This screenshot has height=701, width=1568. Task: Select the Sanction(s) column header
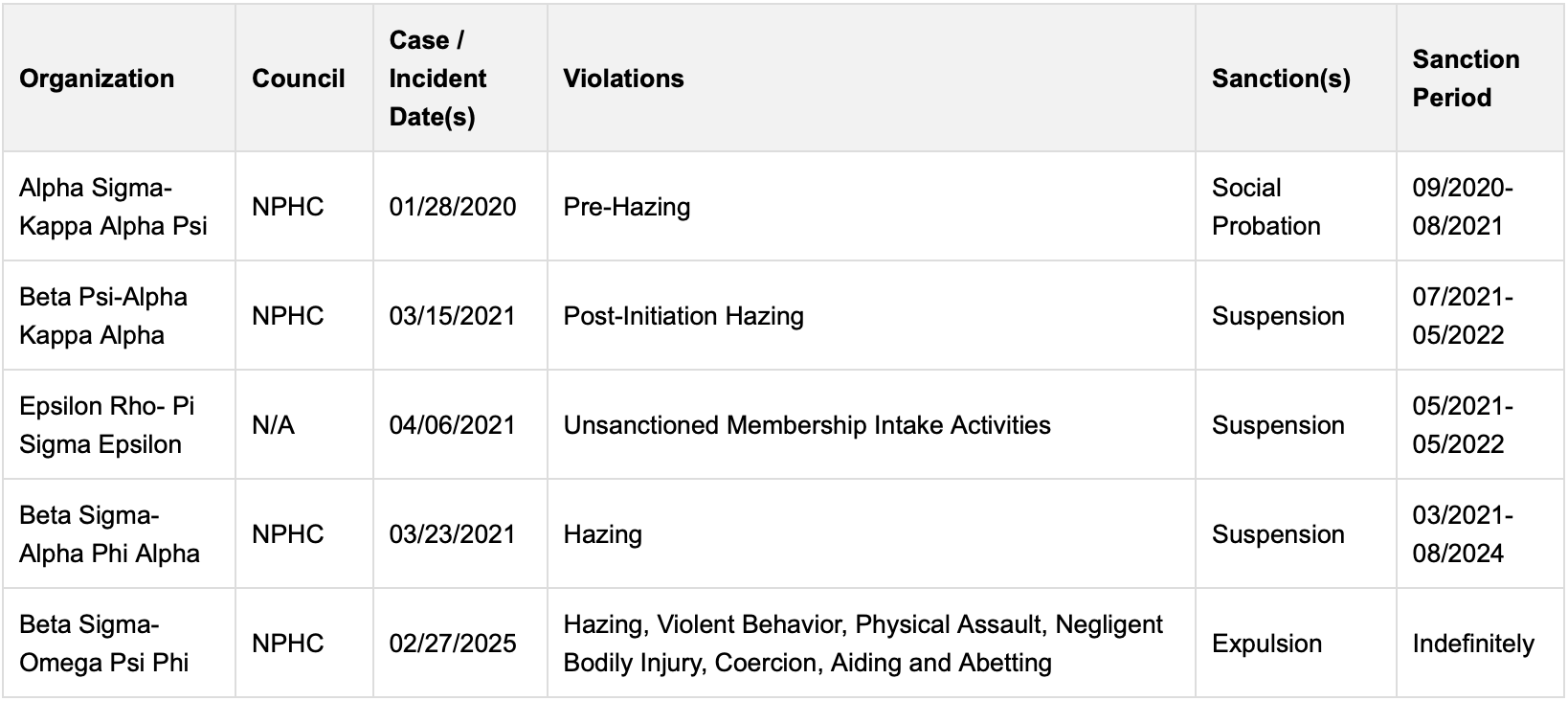pos(1281,79)
